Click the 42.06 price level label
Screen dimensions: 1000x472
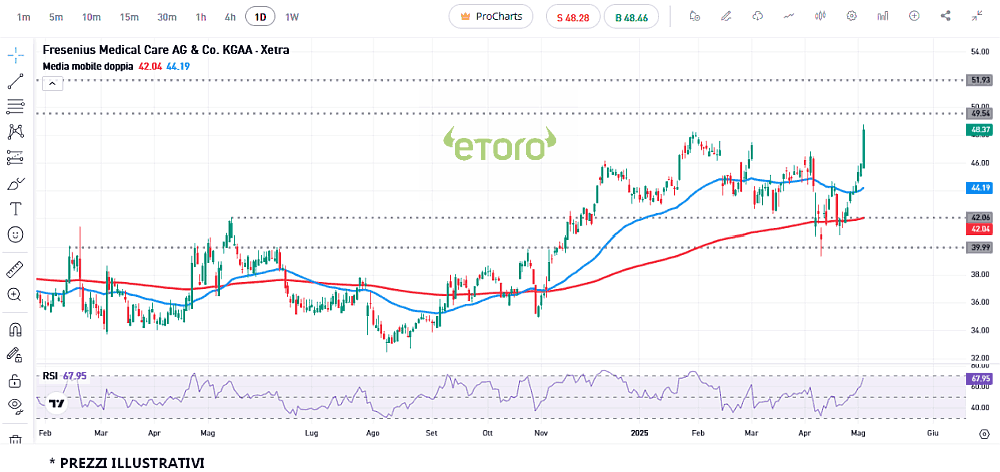(978, 218)
